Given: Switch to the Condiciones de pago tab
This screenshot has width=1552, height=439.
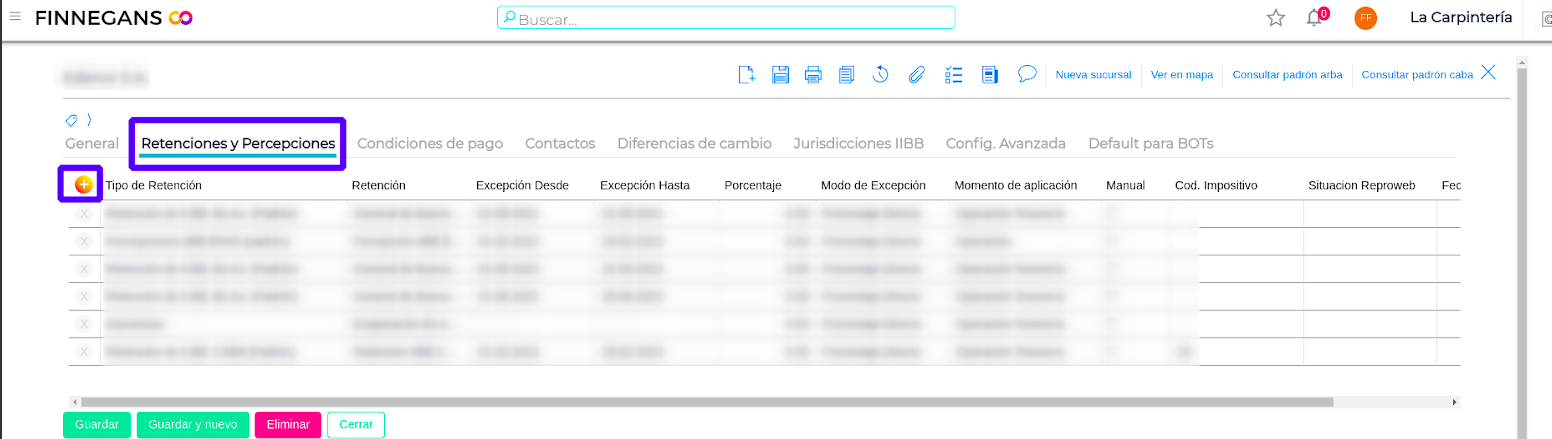Looking at the screenshot, I should tap(430, 143).
